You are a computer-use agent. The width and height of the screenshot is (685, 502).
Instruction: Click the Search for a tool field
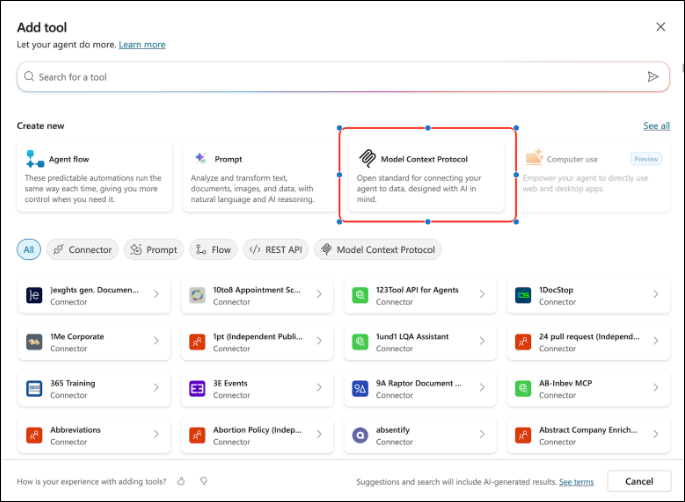coord(343,77)
